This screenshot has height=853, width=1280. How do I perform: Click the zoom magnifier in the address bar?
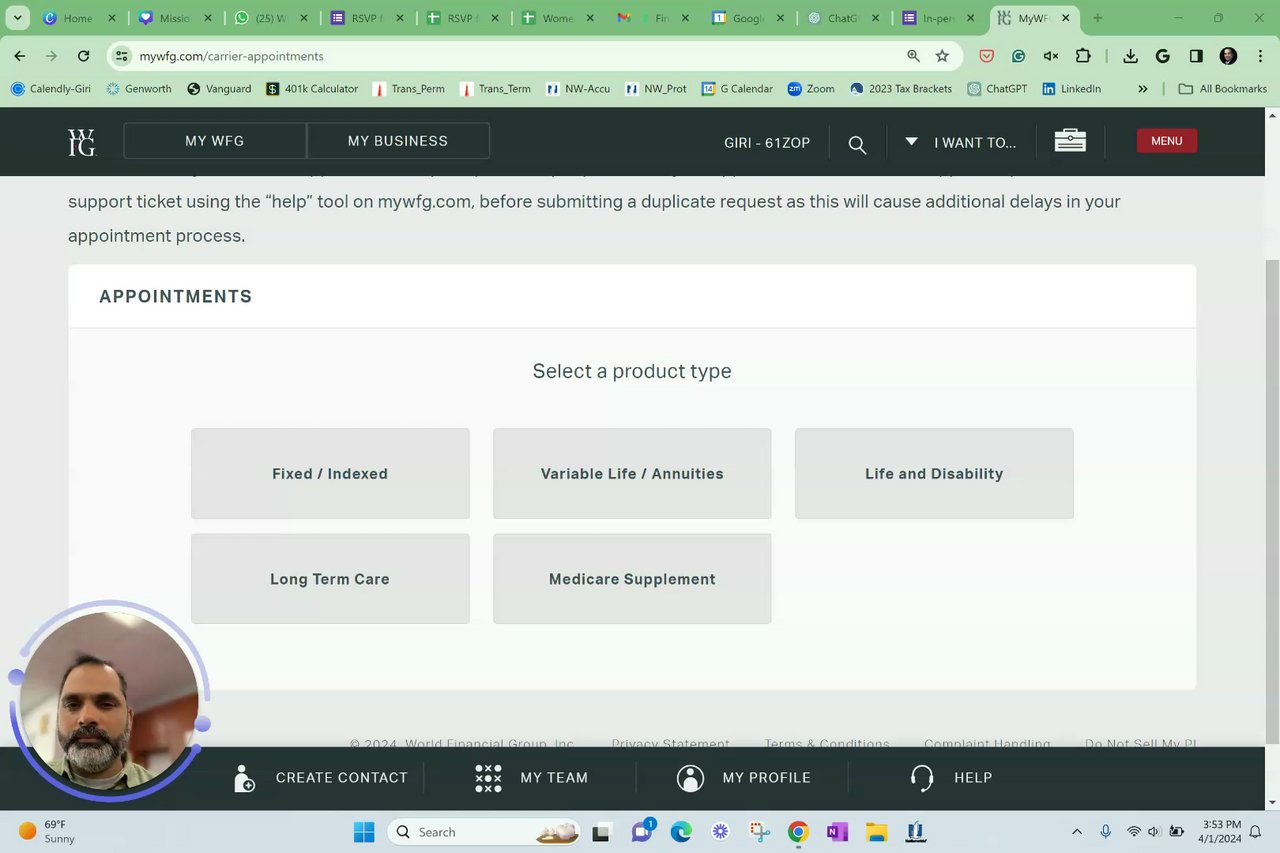(913, 56)
